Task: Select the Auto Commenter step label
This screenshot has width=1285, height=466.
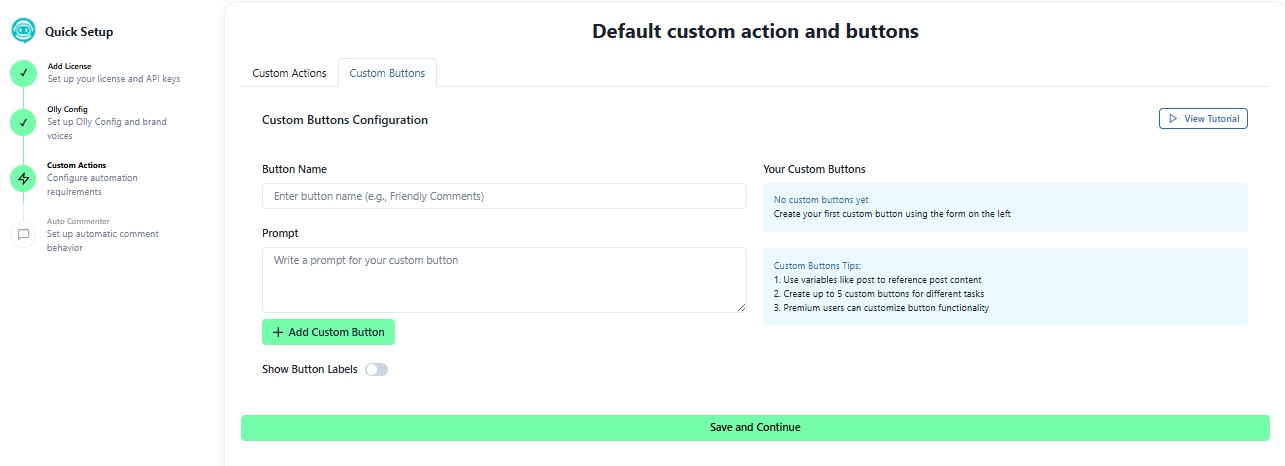Action: tap(78, 221)
